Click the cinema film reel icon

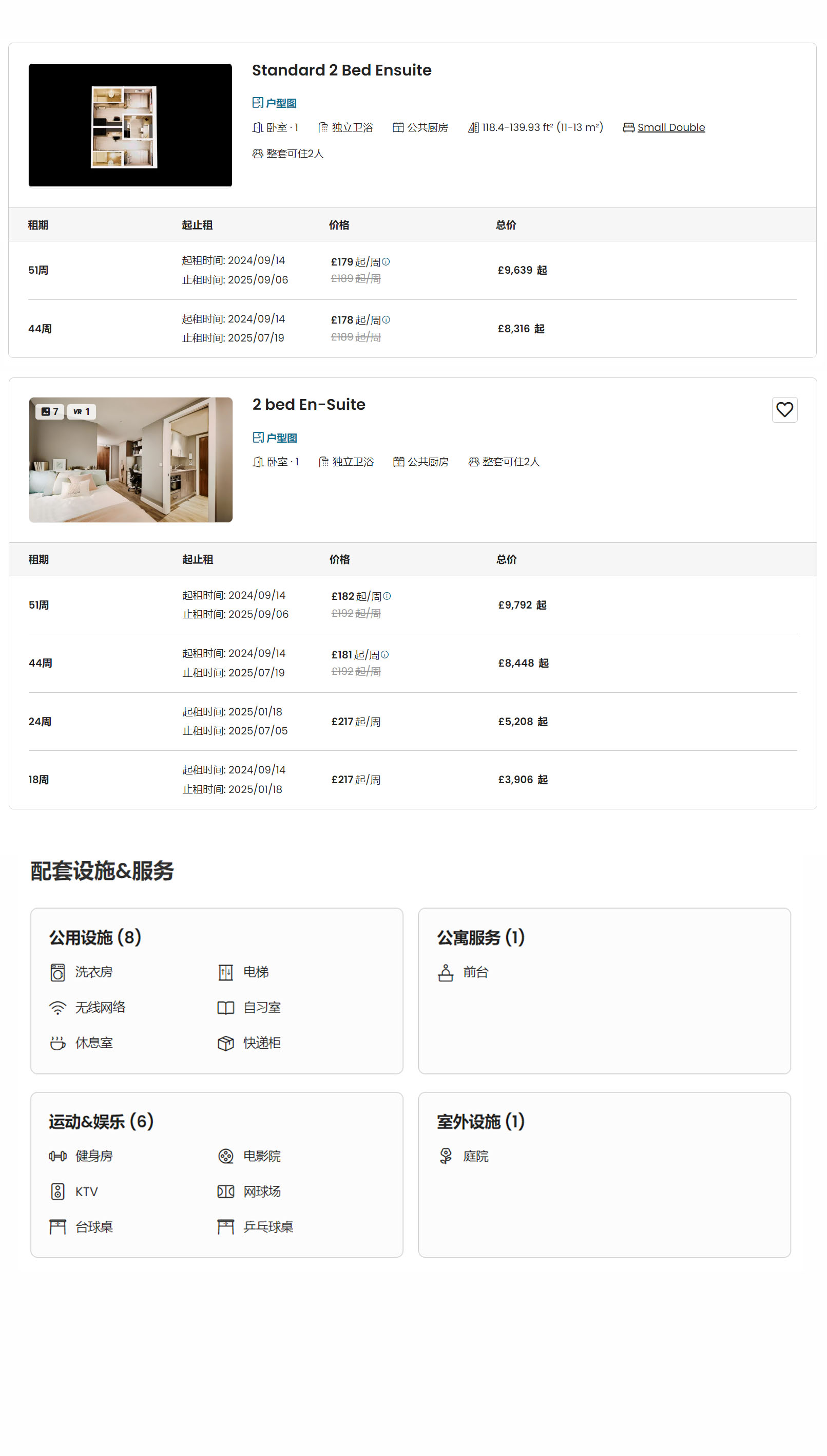pyautogui.click(x=225, y=1156)
